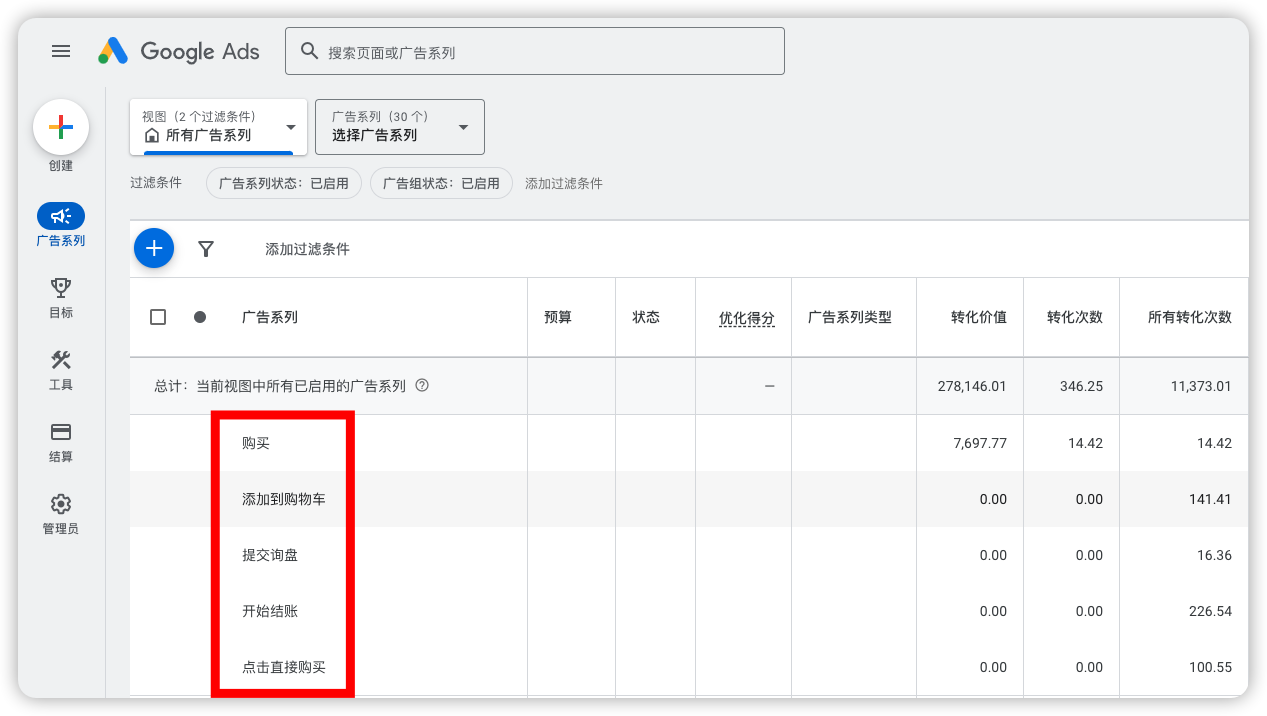Toggle the select-all checkbox in table header
1267x716 pixels.
[158, 317]
